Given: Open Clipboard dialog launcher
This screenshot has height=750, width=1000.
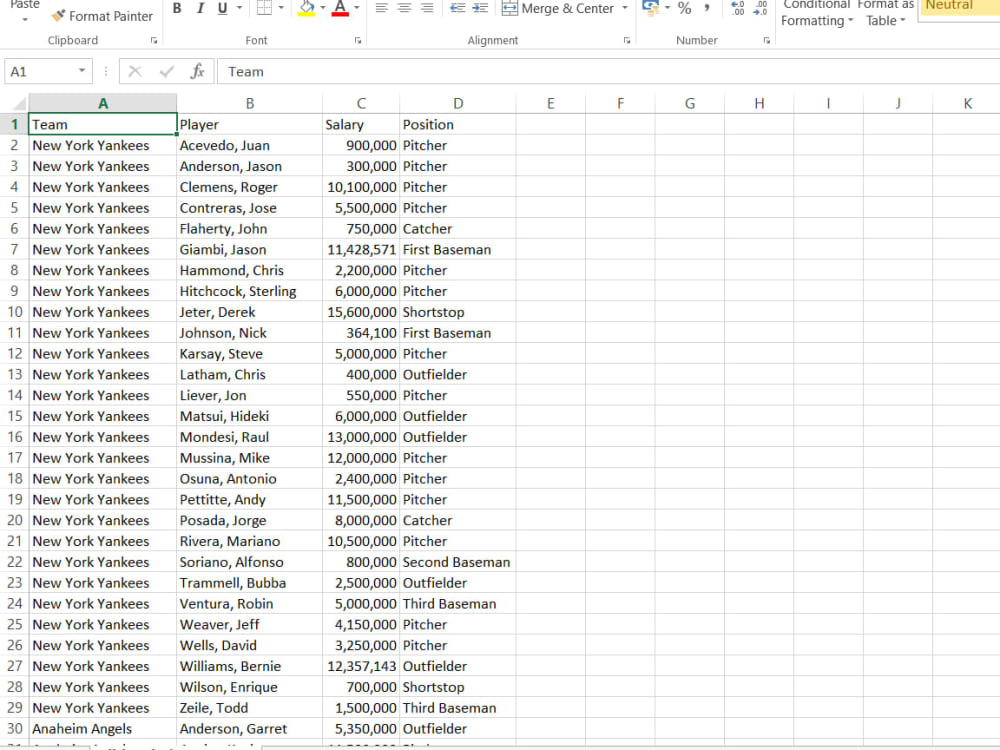Looking at the screenshot, I should point(154,40).
